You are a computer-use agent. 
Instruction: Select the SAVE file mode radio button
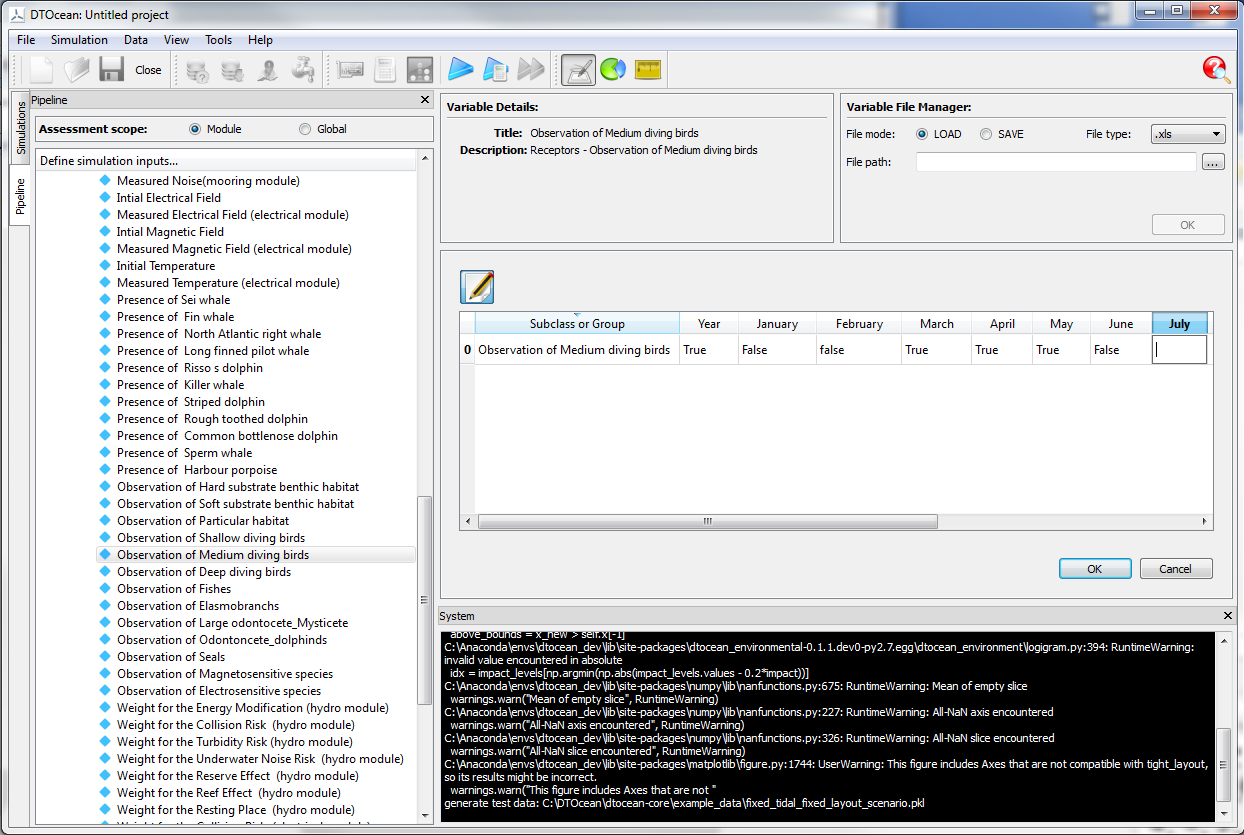tap(986, 133)
